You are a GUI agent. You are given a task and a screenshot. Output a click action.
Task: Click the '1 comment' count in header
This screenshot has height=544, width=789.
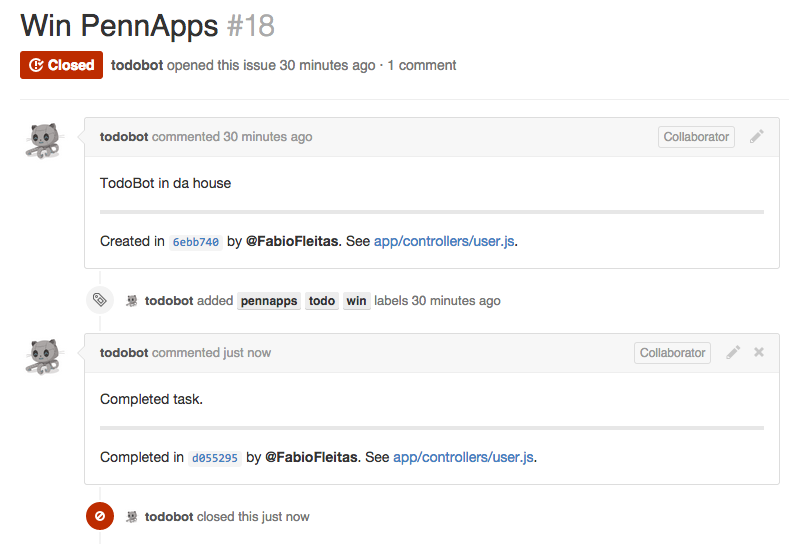(x=422, y=65)
